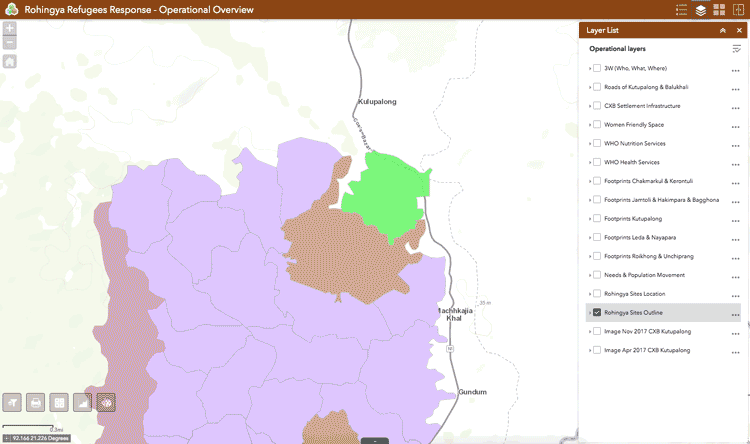The height and width of the screenshot is (444, 750).
Task: Click the Needs & Population Movement layer name
Action: pyautogui.click(x=642, y=275)
